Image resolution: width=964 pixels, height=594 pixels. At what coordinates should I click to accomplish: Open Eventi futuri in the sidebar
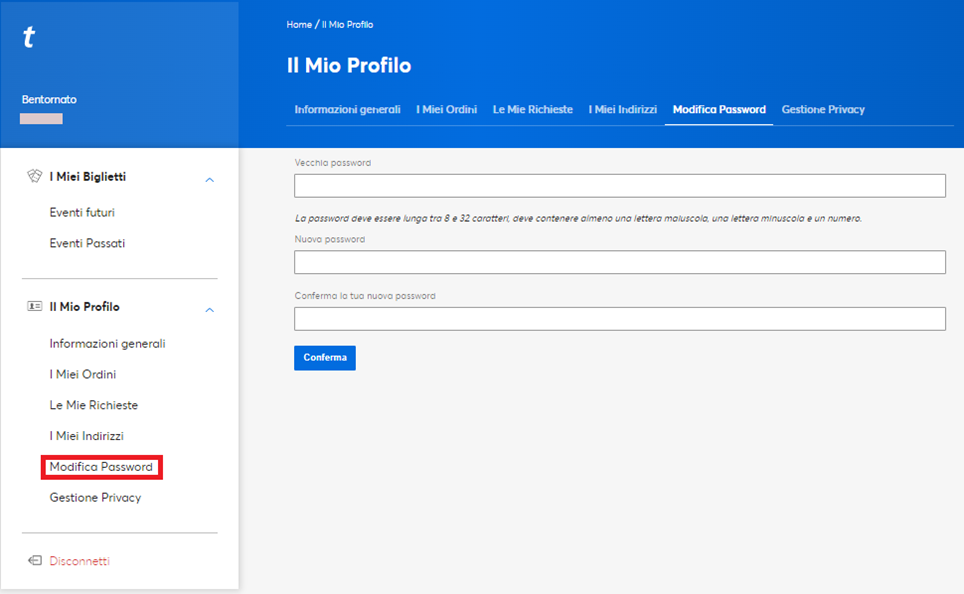tap(89, 213)
